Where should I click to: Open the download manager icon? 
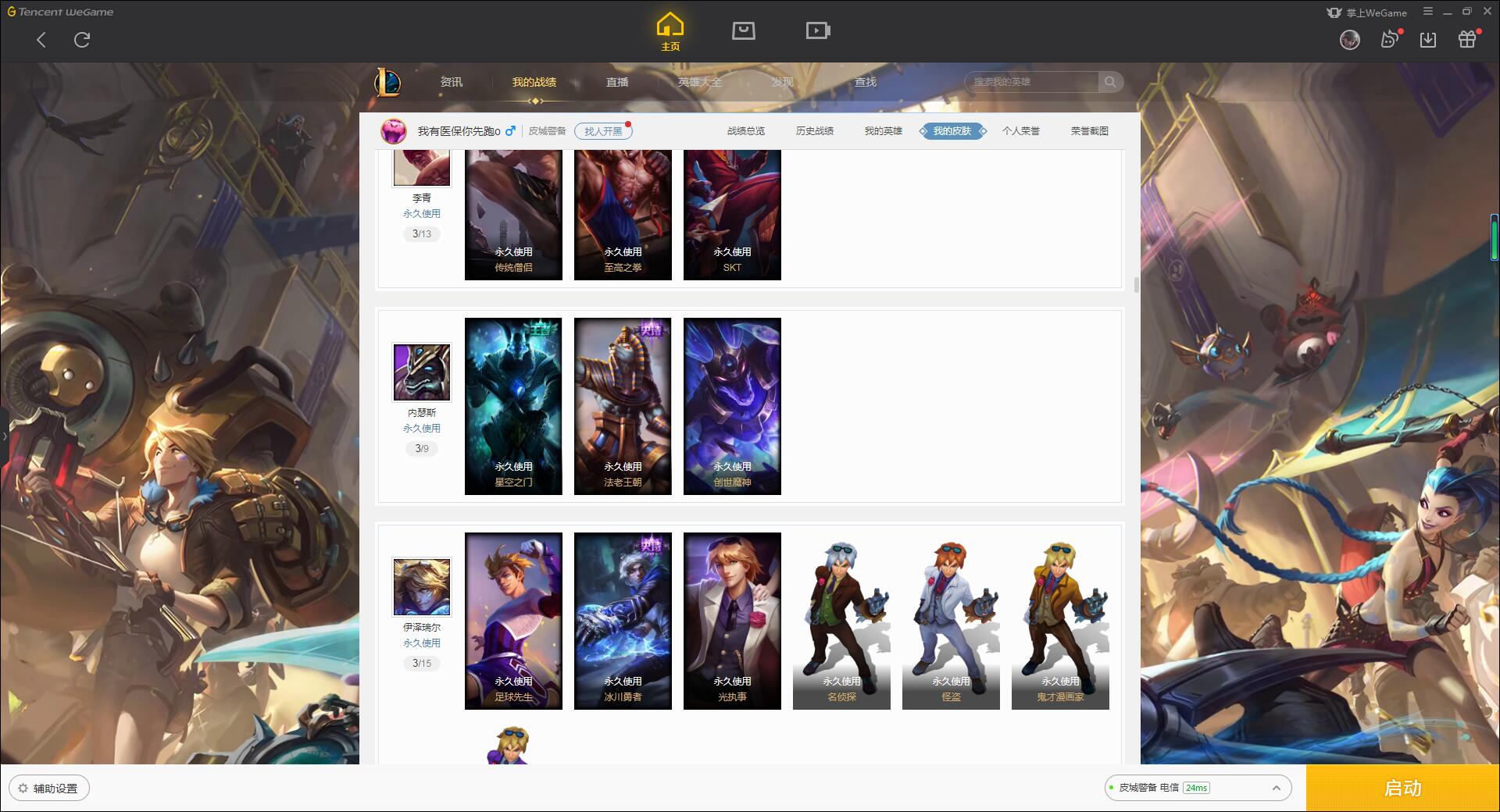click(x=1428, y=40)
